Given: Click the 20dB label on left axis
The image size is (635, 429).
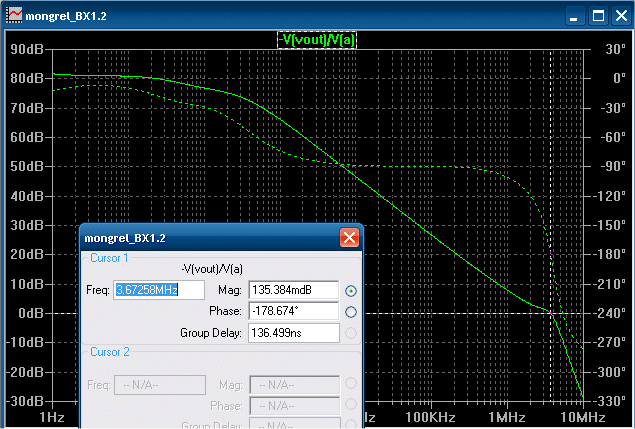Looking at the screenshot, I should point(27,254).
